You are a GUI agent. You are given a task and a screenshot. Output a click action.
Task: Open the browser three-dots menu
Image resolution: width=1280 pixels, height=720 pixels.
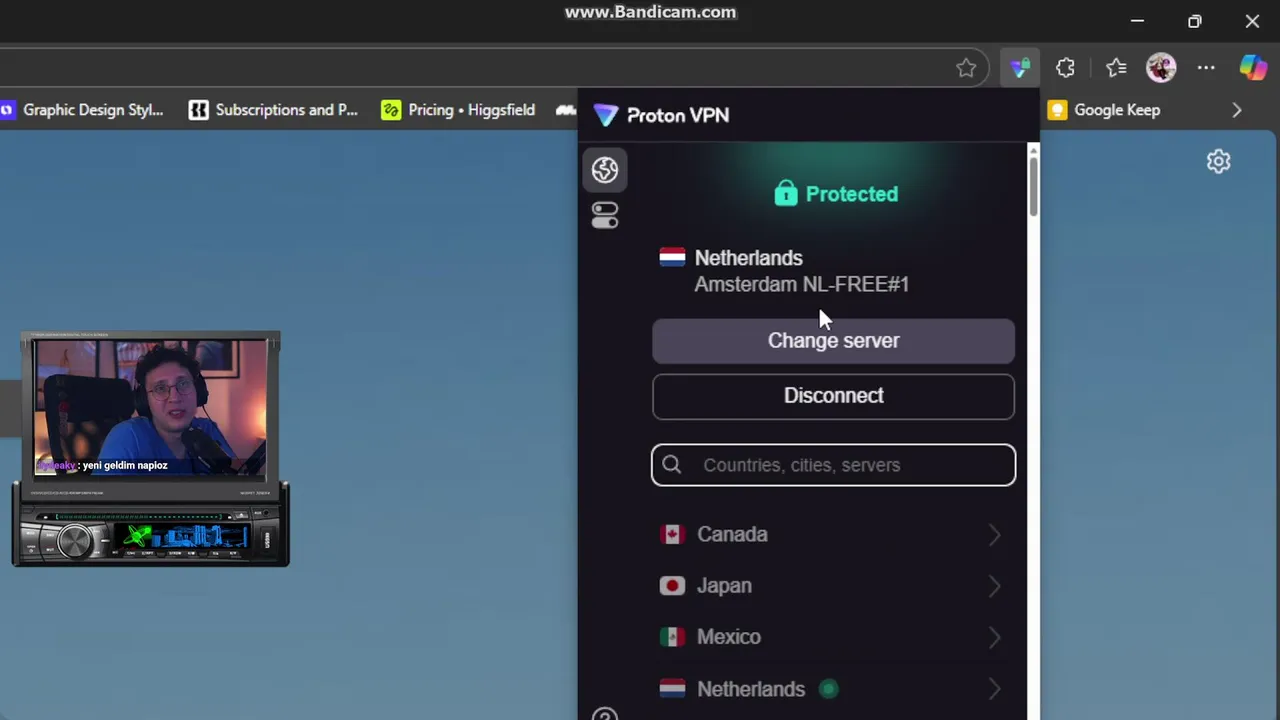click(1206, 68)
